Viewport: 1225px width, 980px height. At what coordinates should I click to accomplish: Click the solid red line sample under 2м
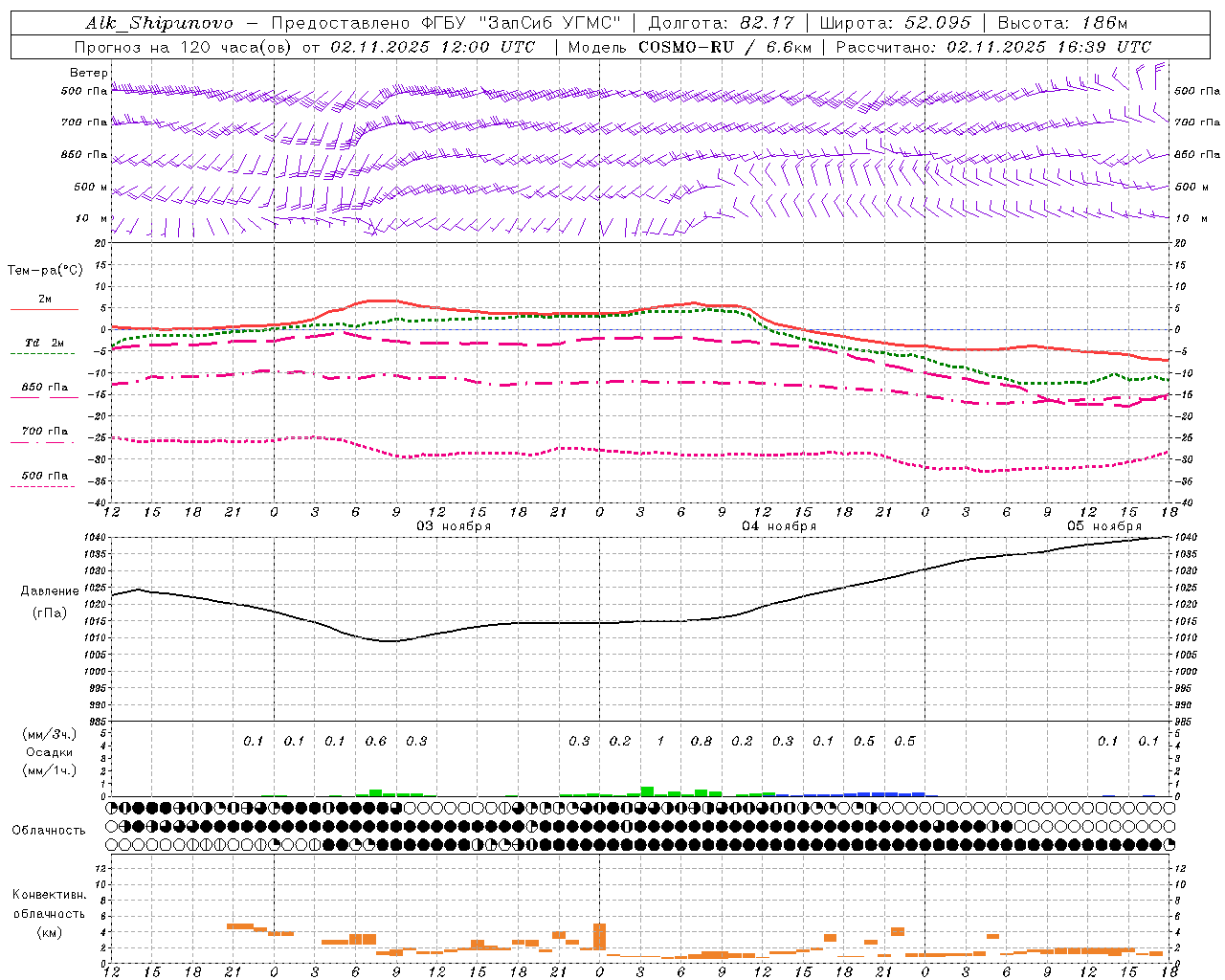coord(44,309)
